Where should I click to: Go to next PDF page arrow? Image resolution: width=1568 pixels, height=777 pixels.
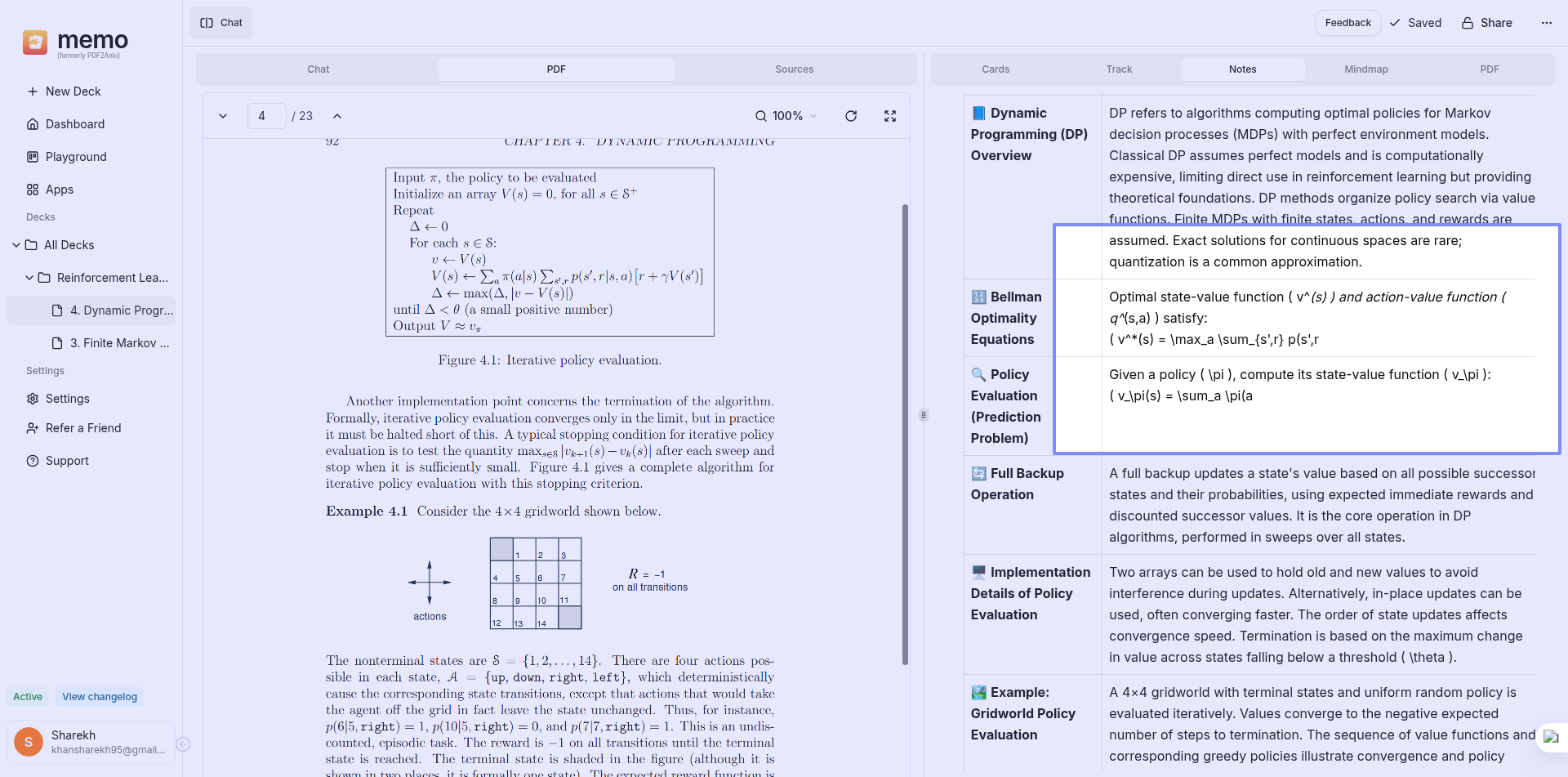(x=223, y=116)
